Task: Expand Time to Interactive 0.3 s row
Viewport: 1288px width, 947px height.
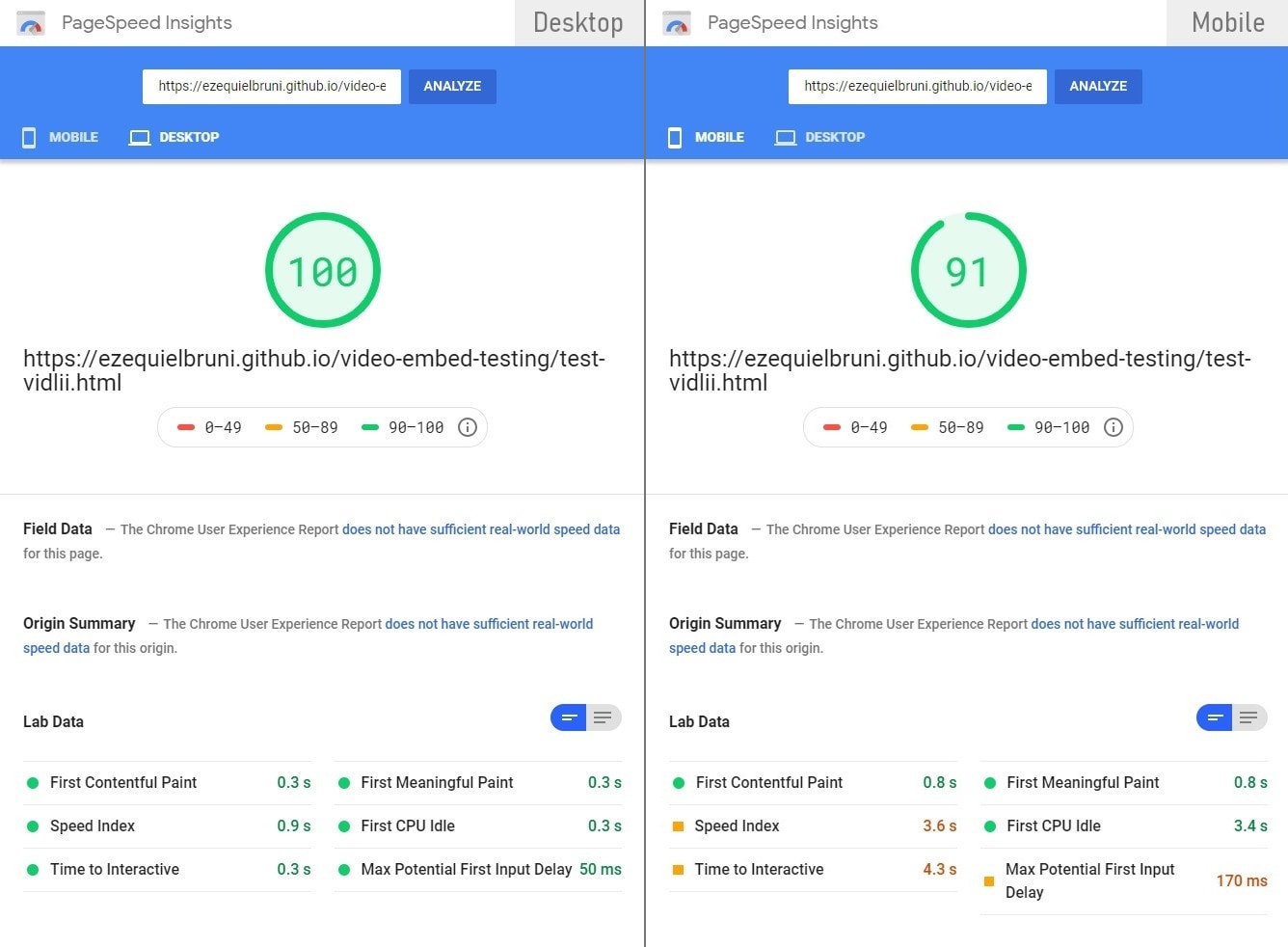Action: 167,870
